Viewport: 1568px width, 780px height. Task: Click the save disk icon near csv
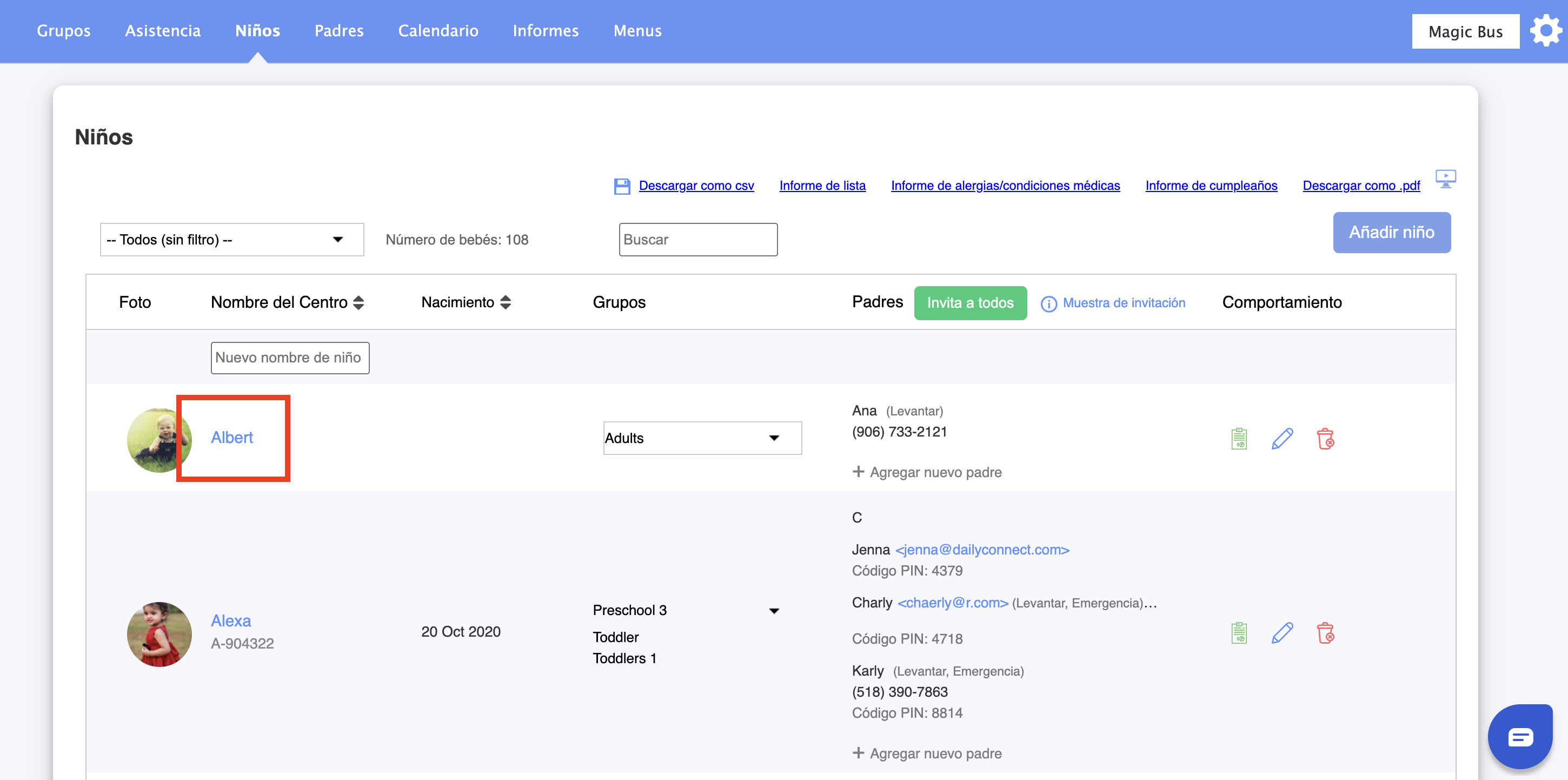[x=621, y=186]
